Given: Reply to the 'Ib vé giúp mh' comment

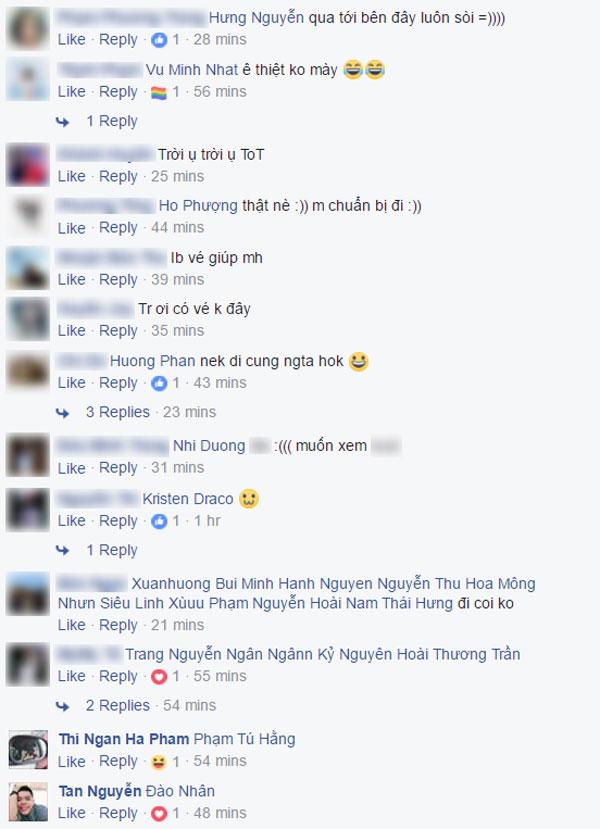Looking at the screenshot, I should (118, 279).
